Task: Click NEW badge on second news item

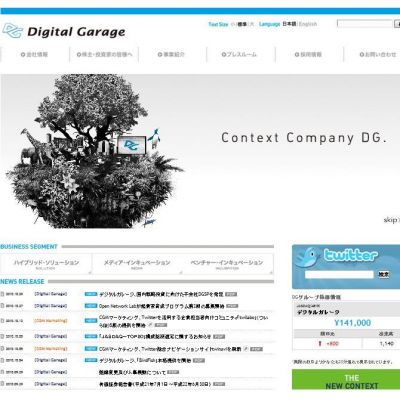Action: 91,306
